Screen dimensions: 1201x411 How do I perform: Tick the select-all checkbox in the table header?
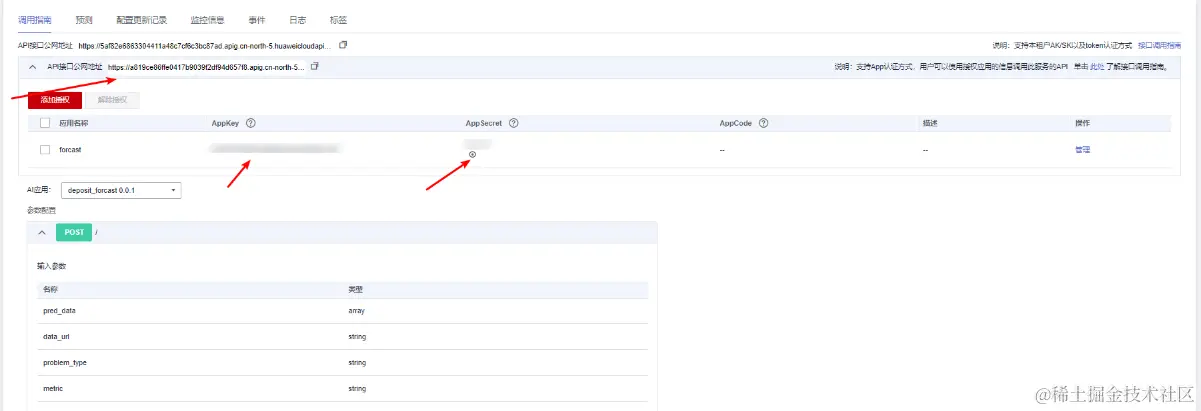coord(45,123)
